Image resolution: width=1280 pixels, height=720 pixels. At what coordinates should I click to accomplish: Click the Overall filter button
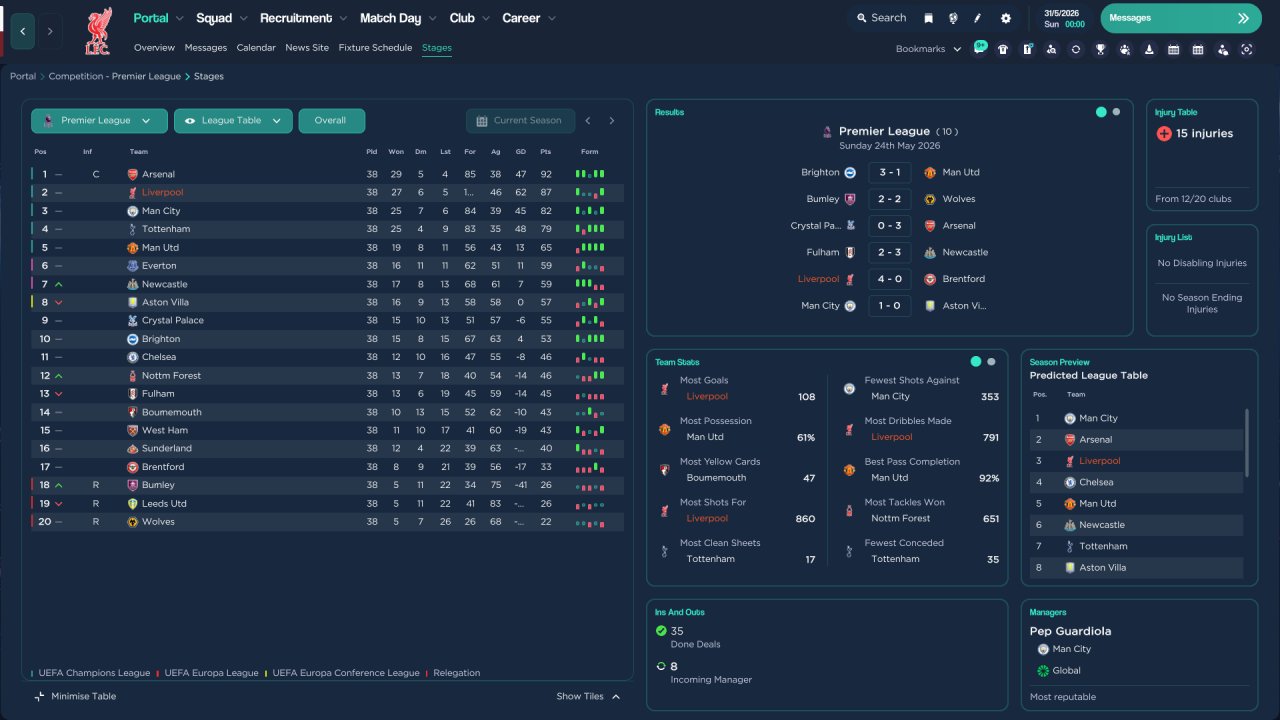click(x=331, y=121)
